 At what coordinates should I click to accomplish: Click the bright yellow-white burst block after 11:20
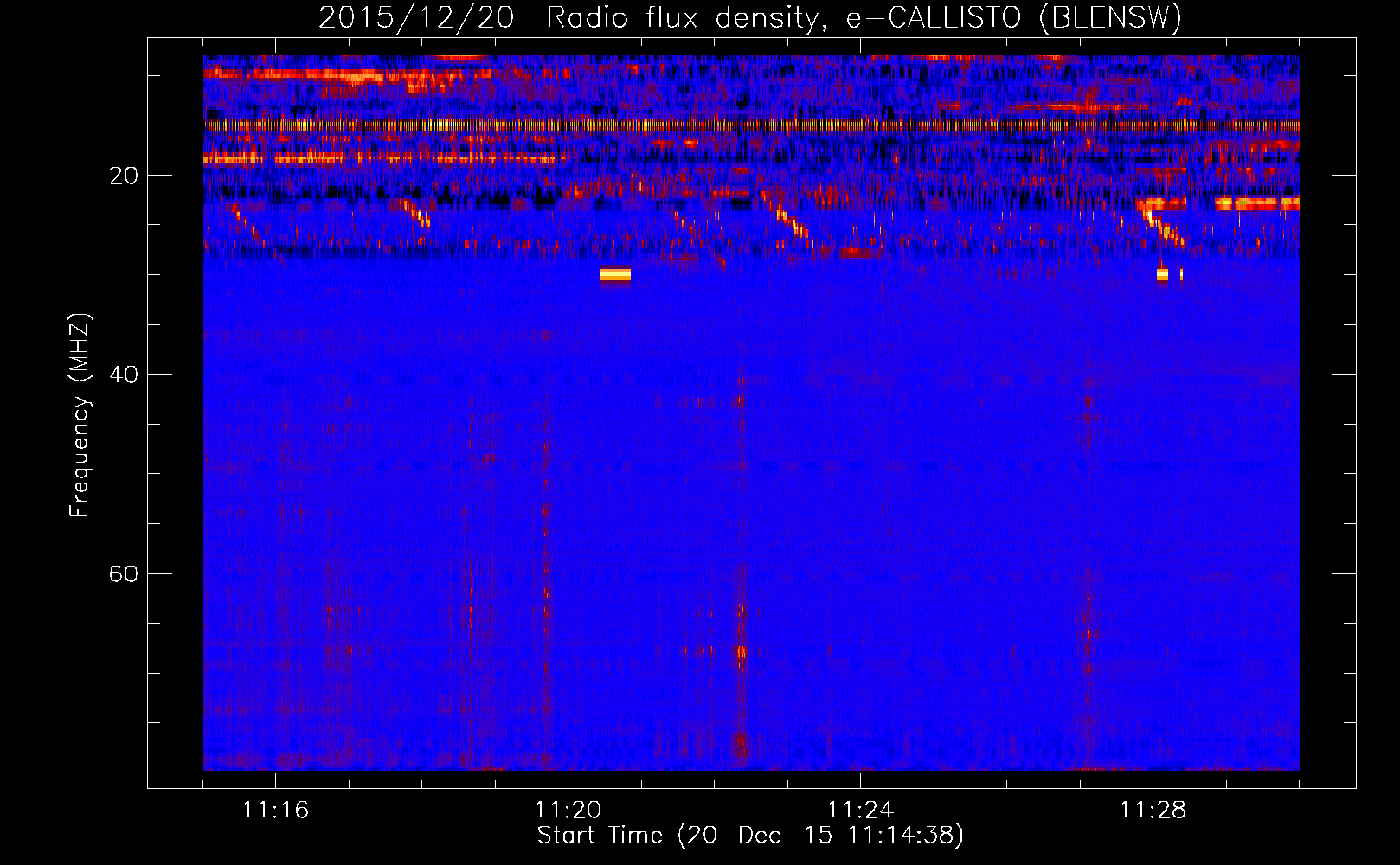[x=615, y=274]
